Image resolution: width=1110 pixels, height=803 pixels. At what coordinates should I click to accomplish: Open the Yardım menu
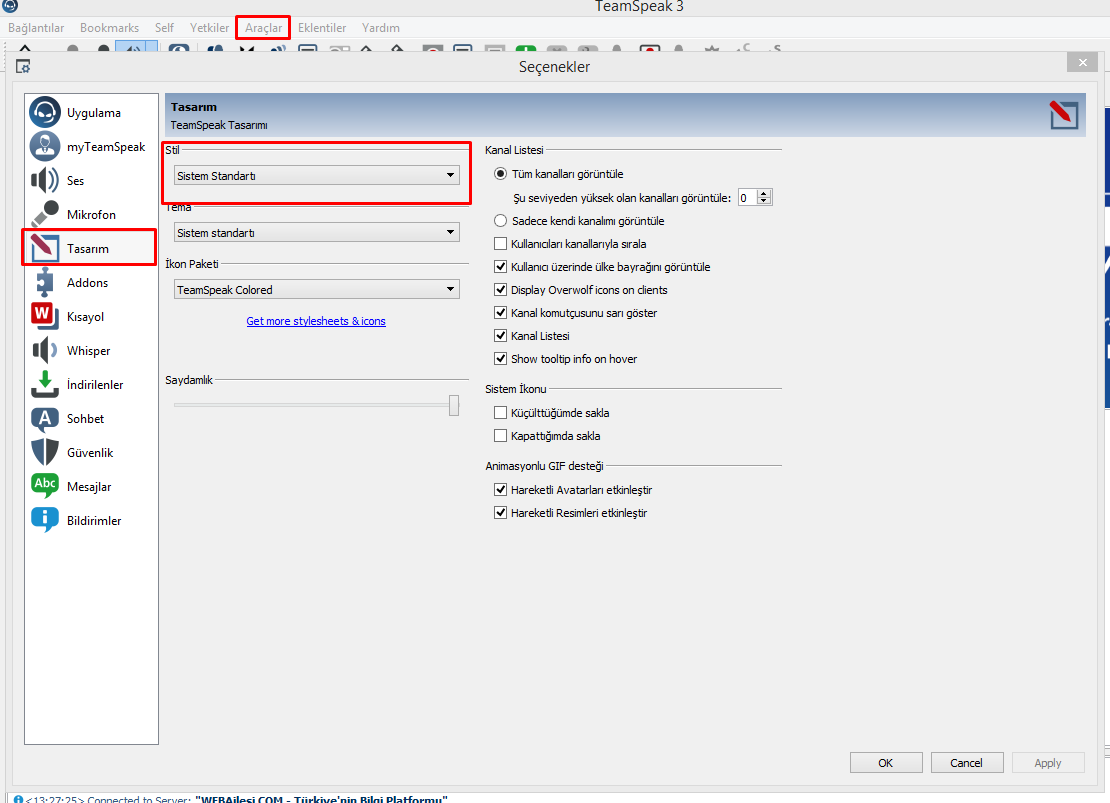(x=381, y=28)
